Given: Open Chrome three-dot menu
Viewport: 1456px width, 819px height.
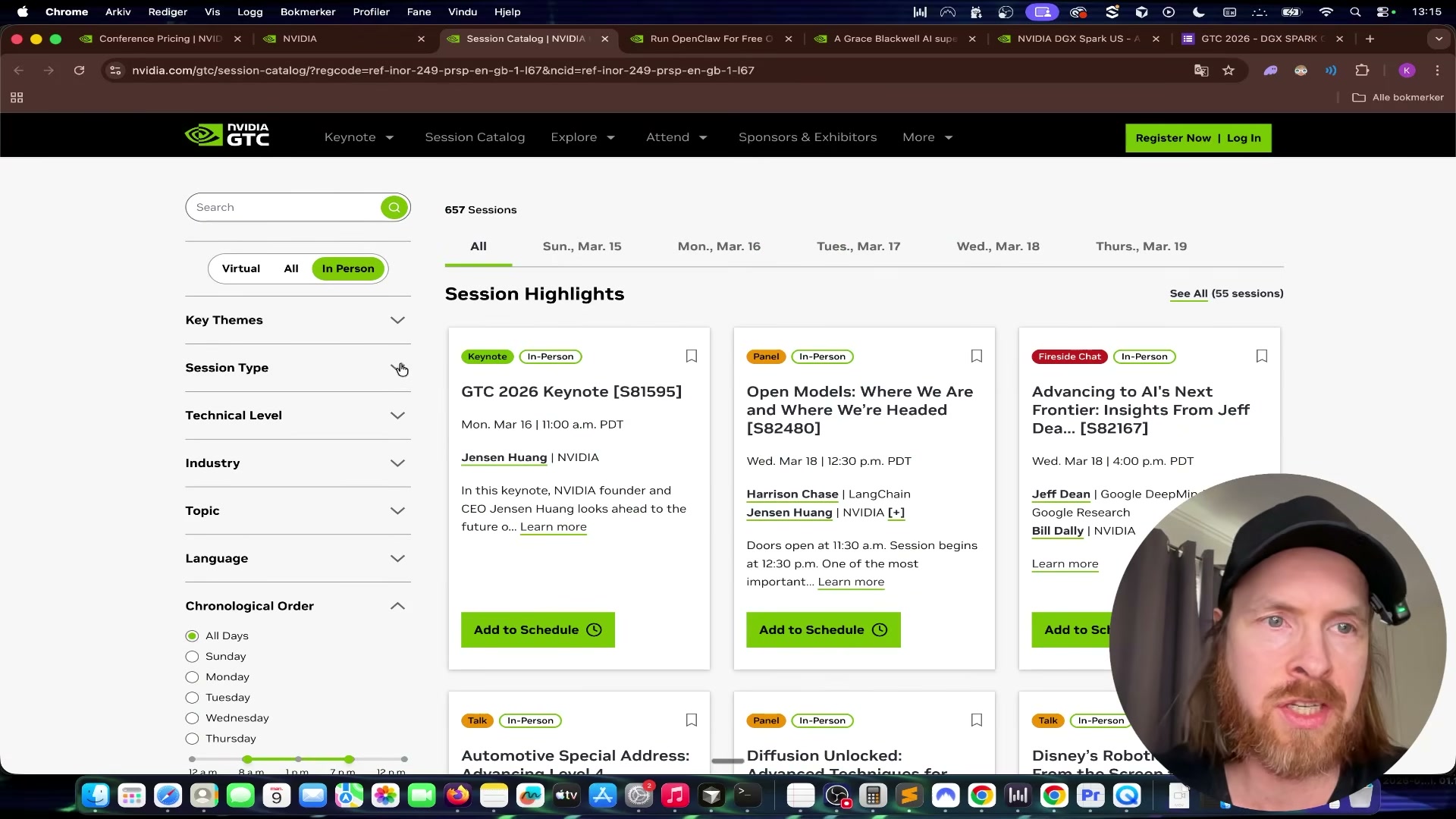Looking at the screenshot, I should click(1438, 71).
